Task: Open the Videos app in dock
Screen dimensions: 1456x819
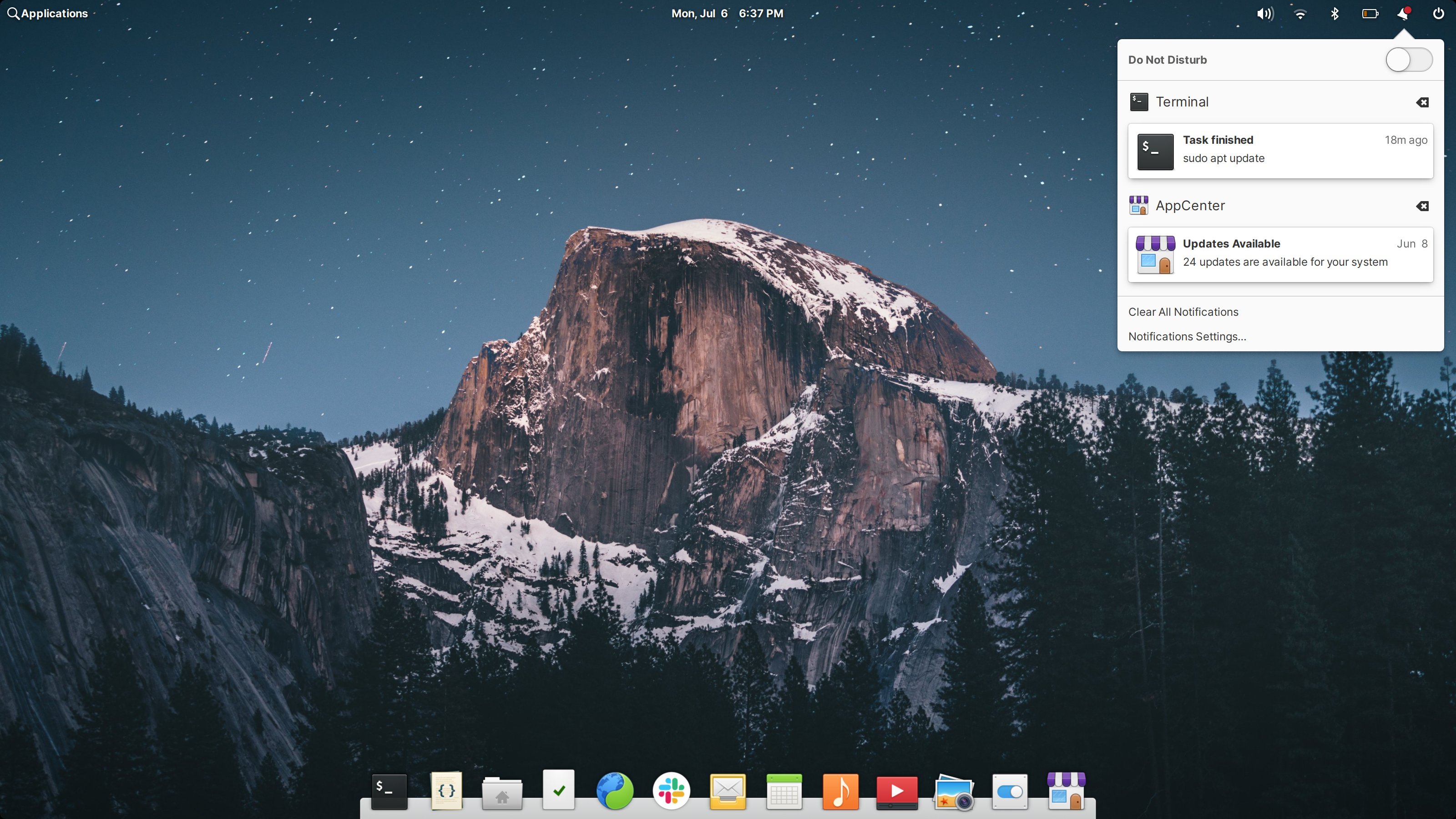Action: coord(897,793)
